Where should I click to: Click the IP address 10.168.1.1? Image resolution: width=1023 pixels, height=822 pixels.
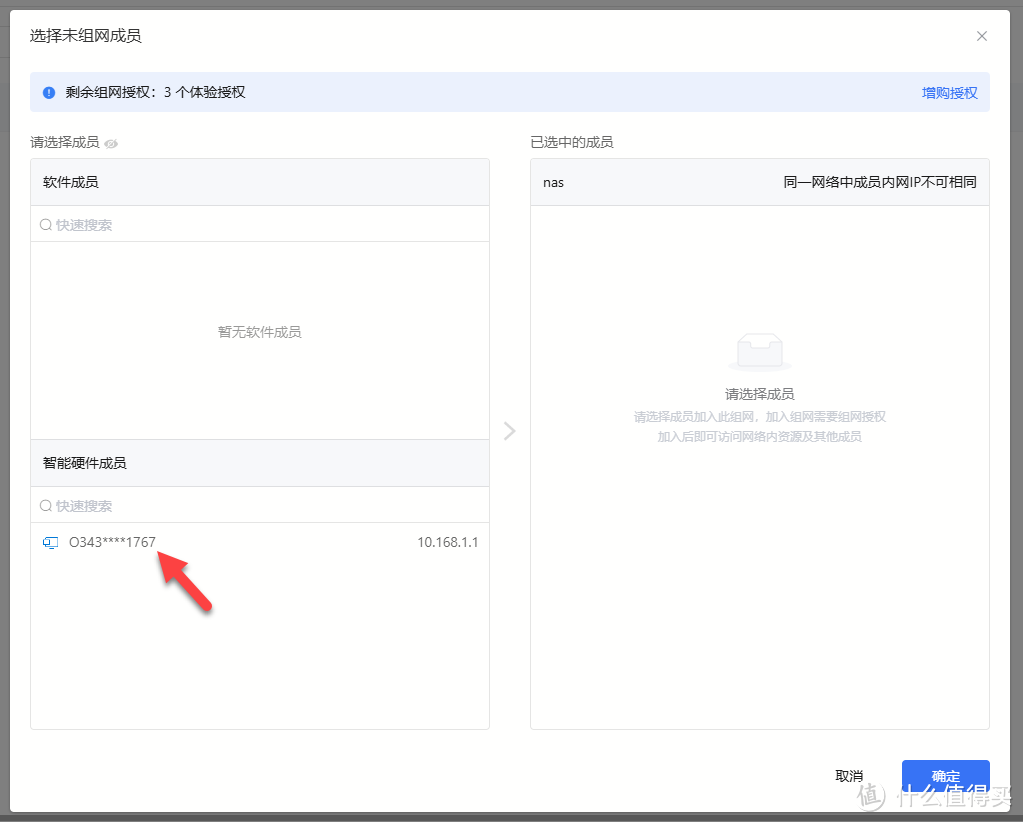coord(447,543)
